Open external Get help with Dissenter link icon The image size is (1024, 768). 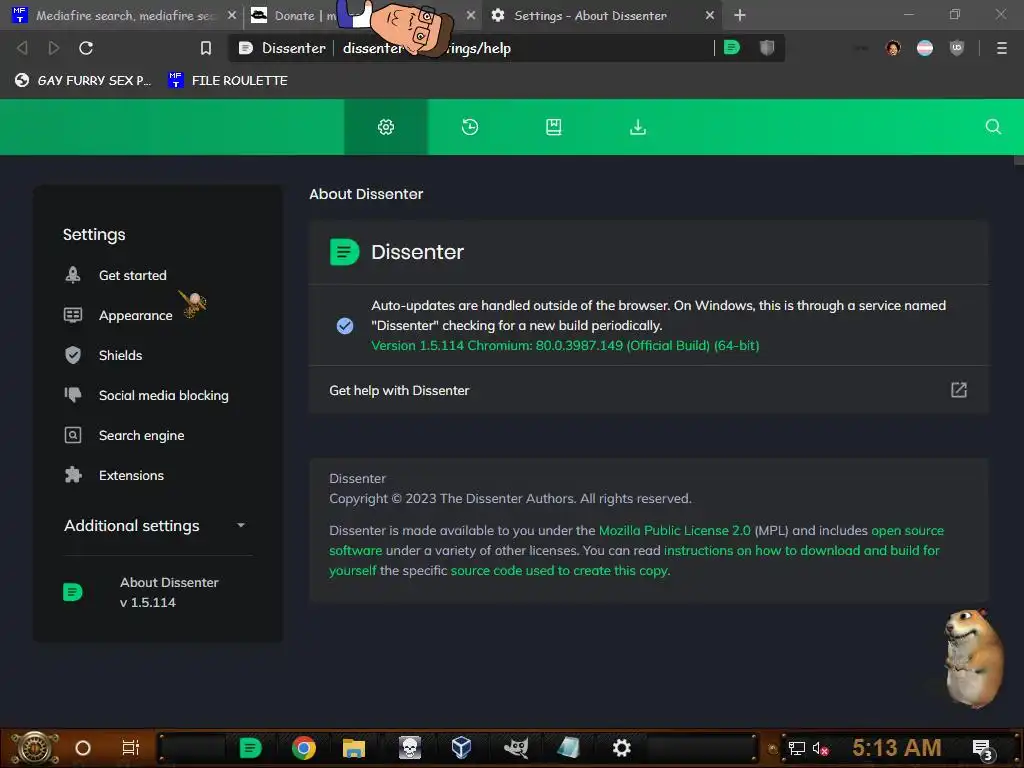pos(959,390)
